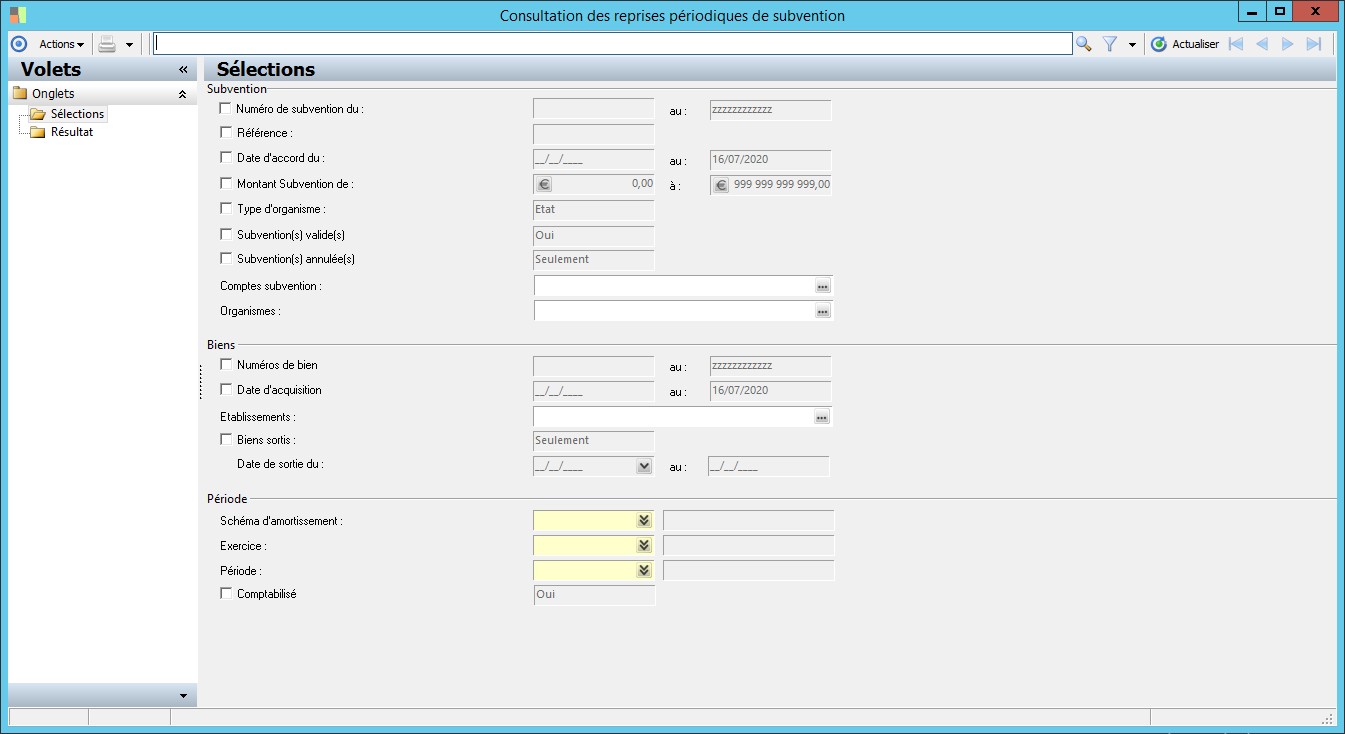1345x734 pixels.
Task: Tick the Type d'organisme checkbox
Action: click(226, 208)
